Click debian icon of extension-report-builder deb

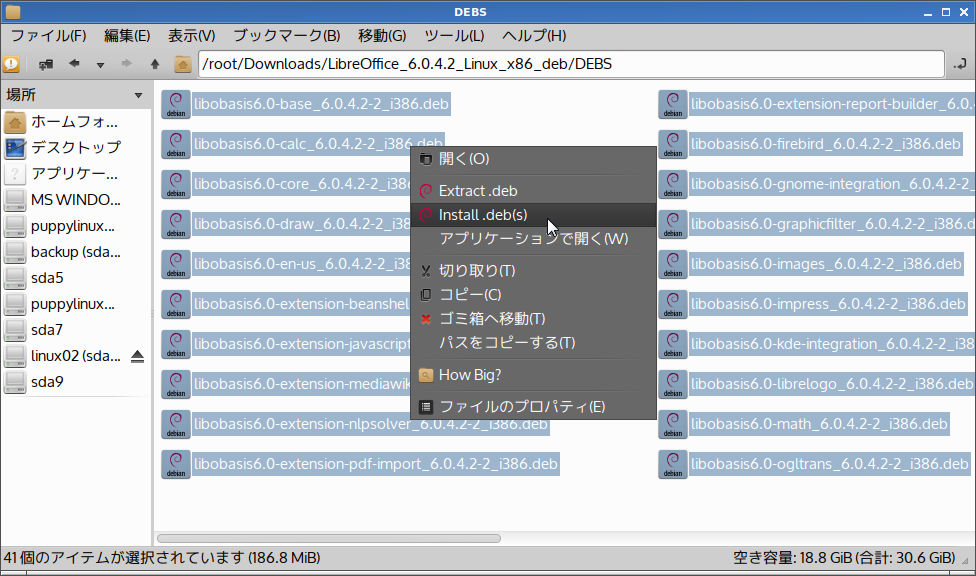[673, 104]
